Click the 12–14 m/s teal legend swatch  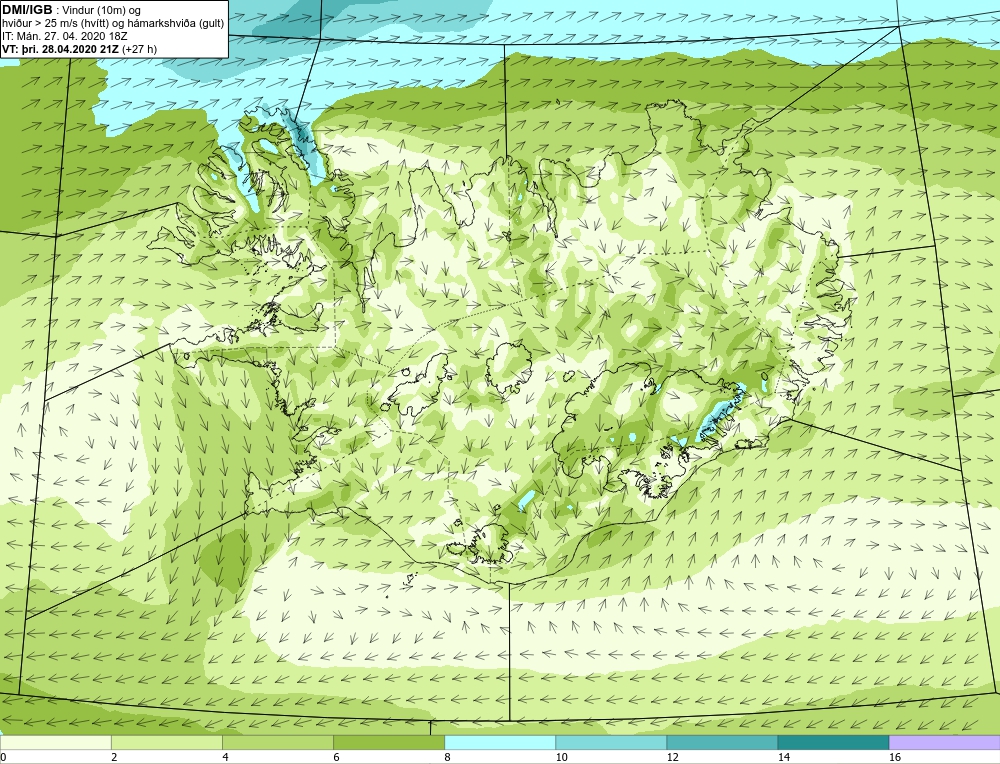(721, 743)
